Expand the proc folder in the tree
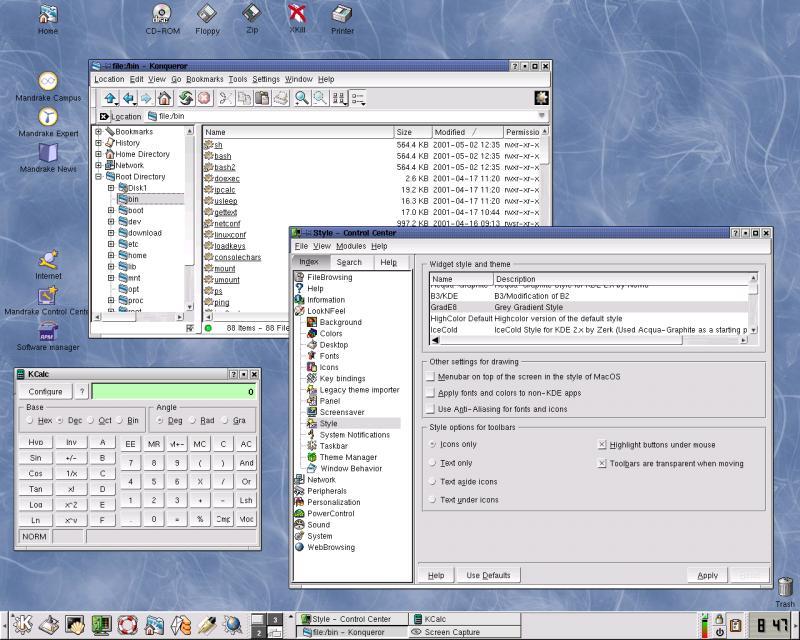Screen dimensions: 800x640 pos(111,300)
